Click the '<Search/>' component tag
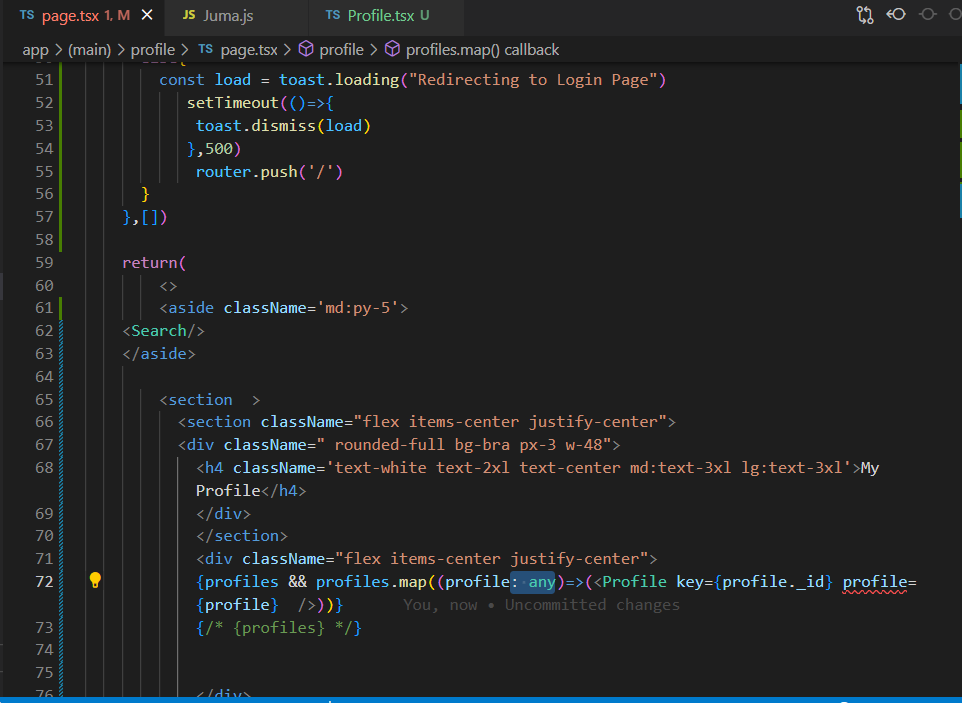Viewport: 962px width, 703px height. pos(163,331)
